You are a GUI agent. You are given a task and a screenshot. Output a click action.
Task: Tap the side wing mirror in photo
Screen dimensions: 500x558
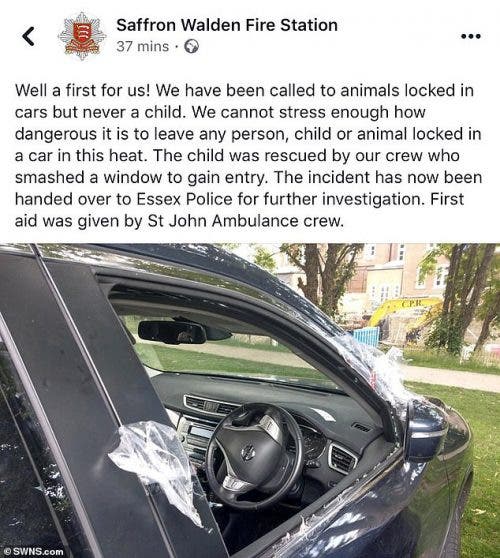(426, 432)
